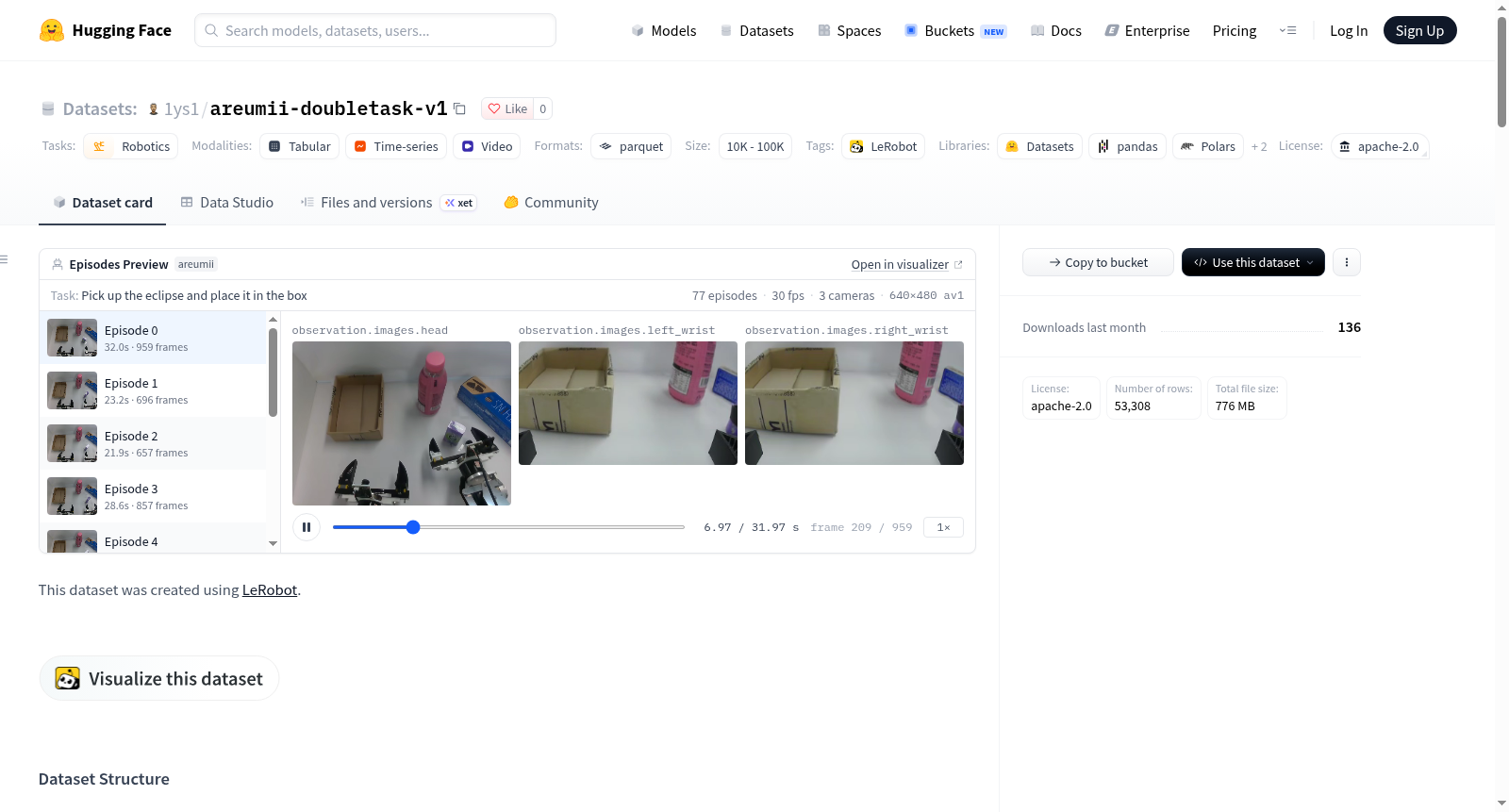
Task: Open Buckets in the top navigation
Action: [x=955, y=30]
